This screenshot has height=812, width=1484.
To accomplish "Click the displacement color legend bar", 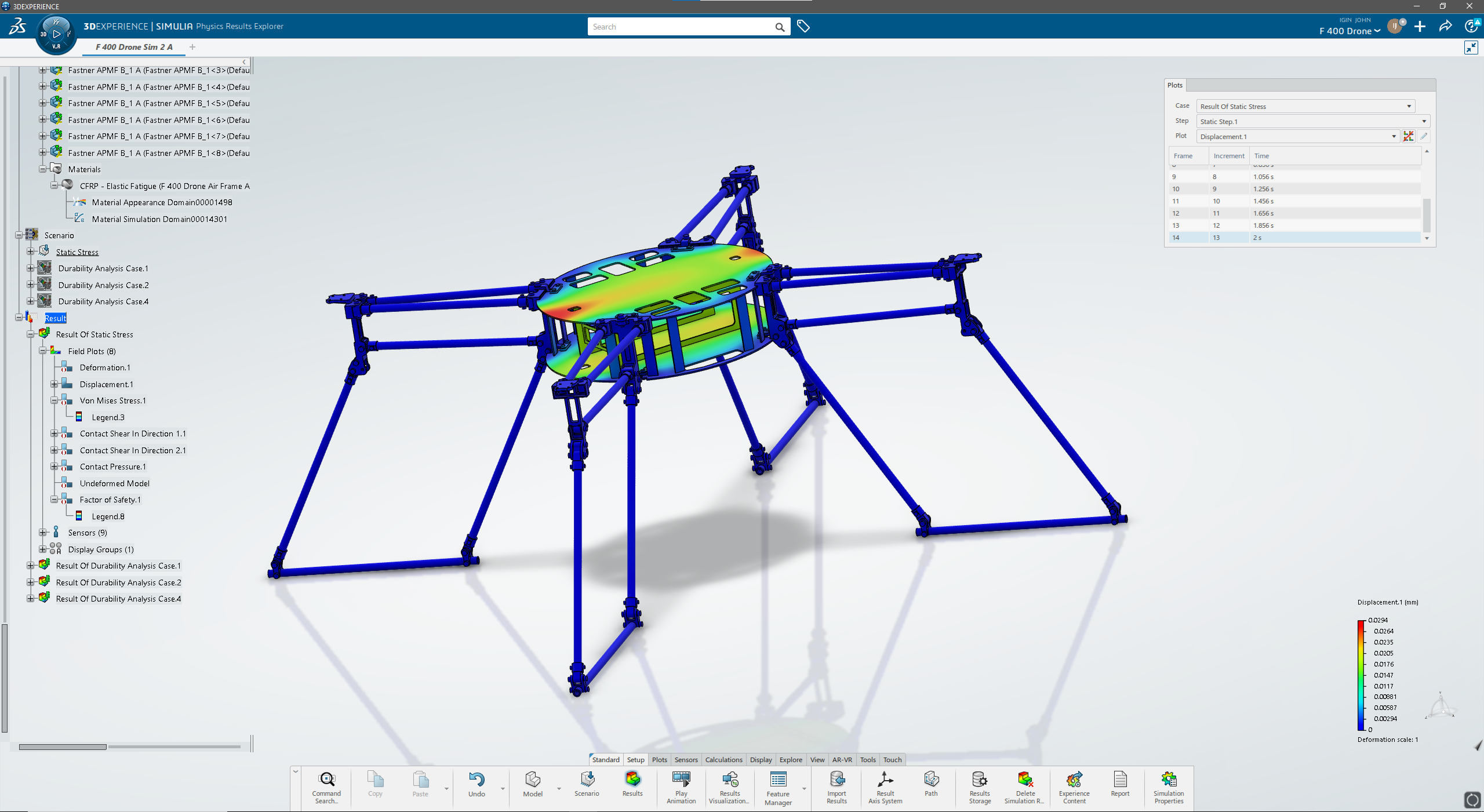I will [x=1361, y=675].
